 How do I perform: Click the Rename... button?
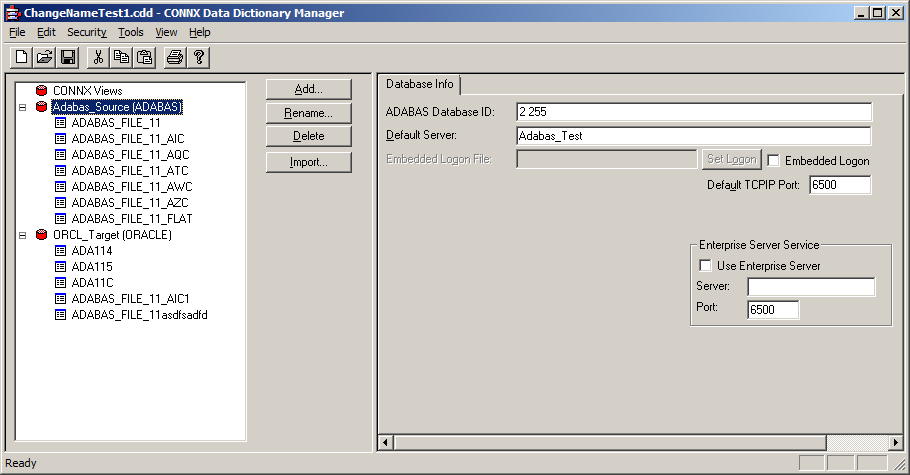[309, 113]
